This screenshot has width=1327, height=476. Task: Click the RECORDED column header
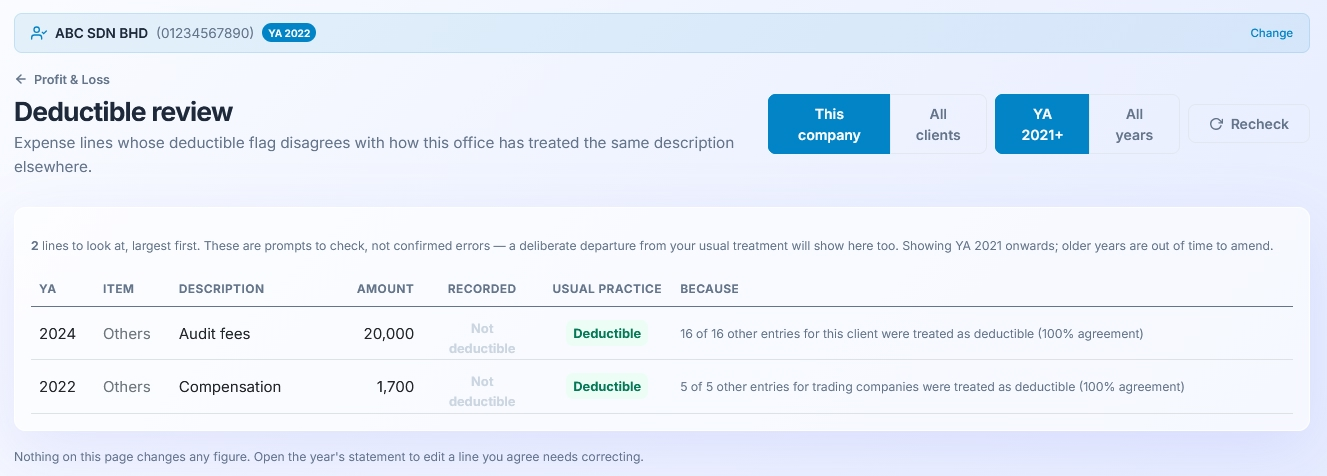(x=482, y=289)
